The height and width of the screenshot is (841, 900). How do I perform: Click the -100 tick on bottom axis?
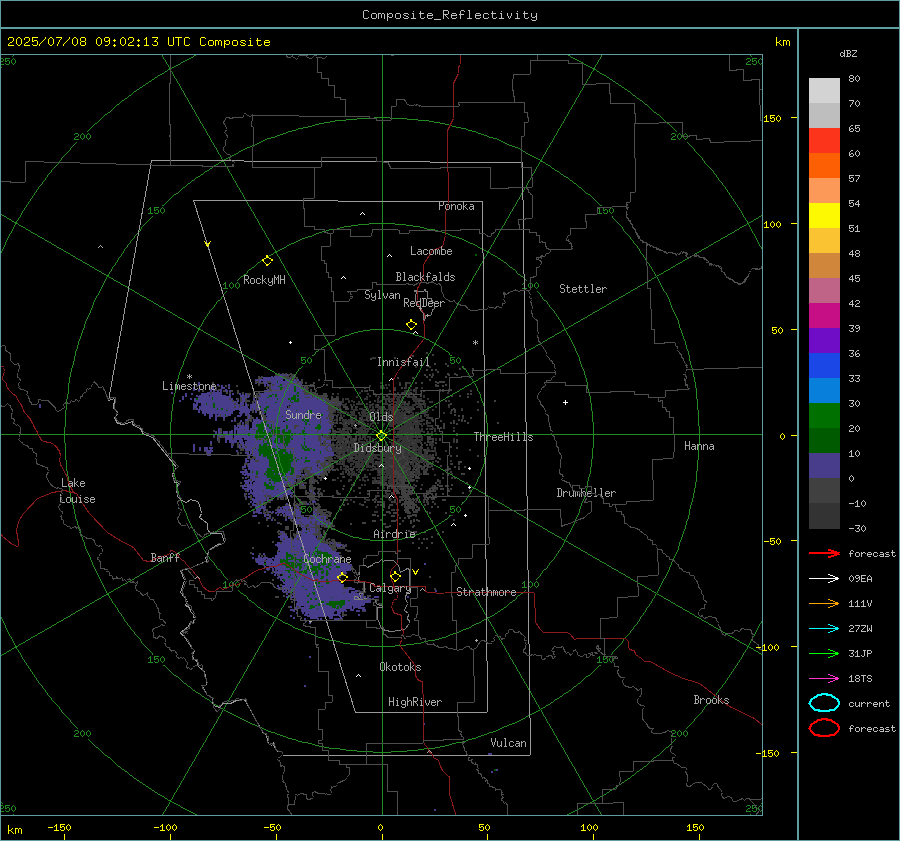165,827
